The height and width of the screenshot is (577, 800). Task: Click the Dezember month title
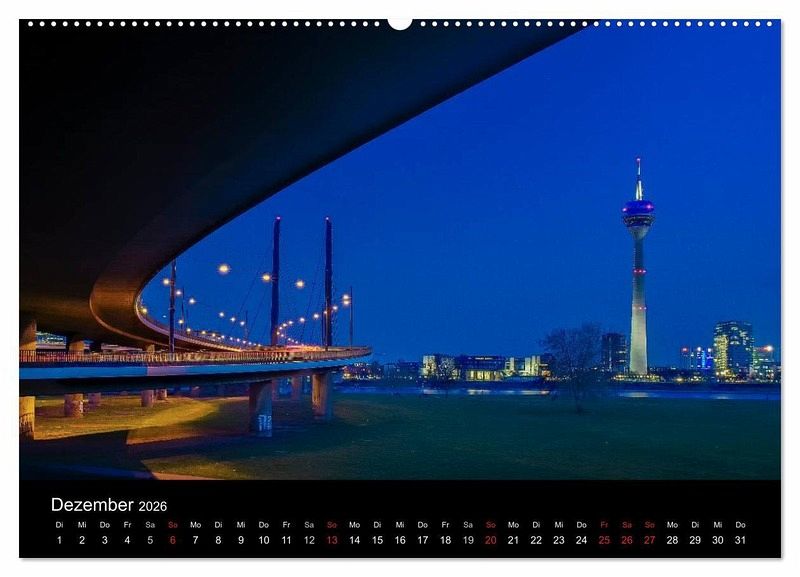pyautogui.click(x=92, y=505)
